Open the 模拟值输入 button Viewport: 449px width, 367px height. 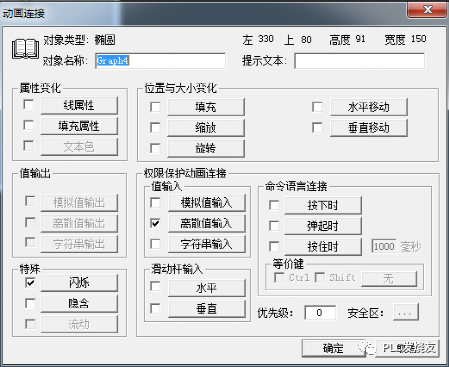click(x=207, y=203)
